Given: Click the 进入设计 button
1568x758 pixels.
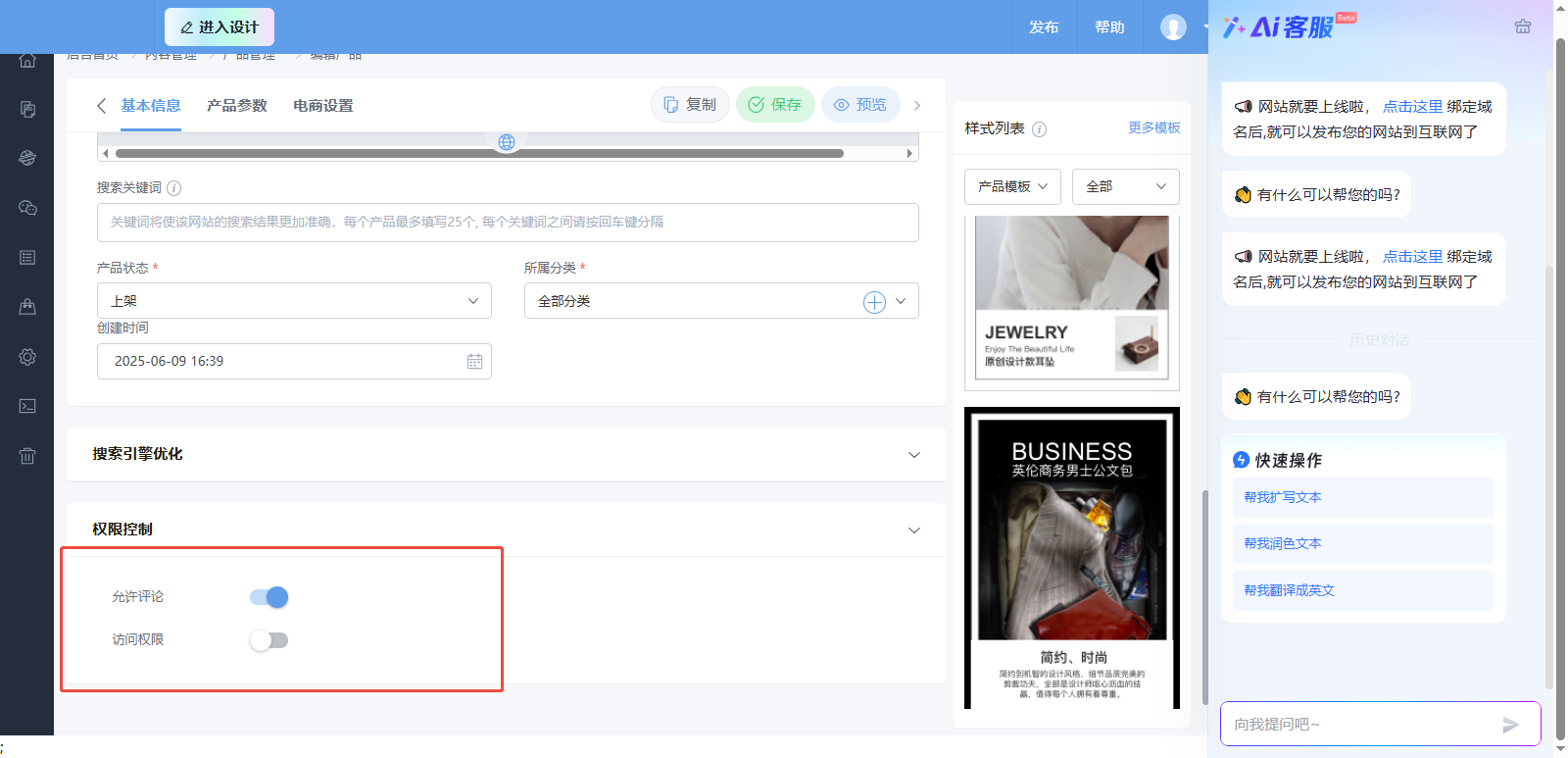Looking at the screenshot, I should pyautogui.click(x=220, y=27).
